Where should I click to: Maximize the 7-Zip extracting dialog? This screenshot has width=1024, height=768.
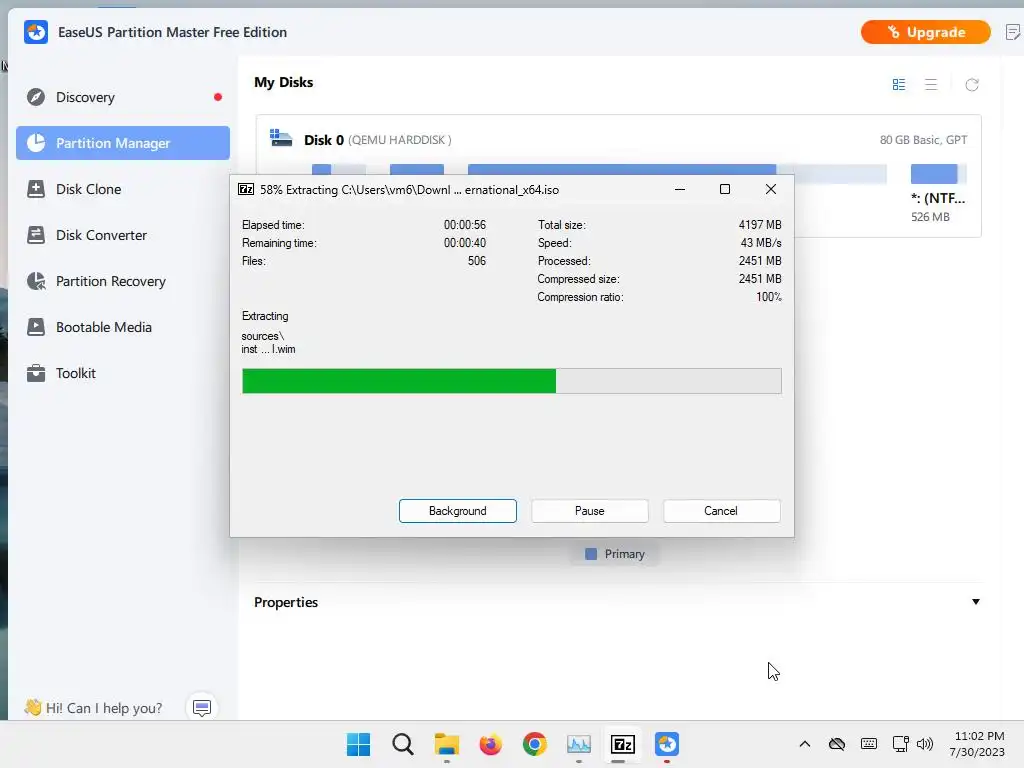(725, 189)
